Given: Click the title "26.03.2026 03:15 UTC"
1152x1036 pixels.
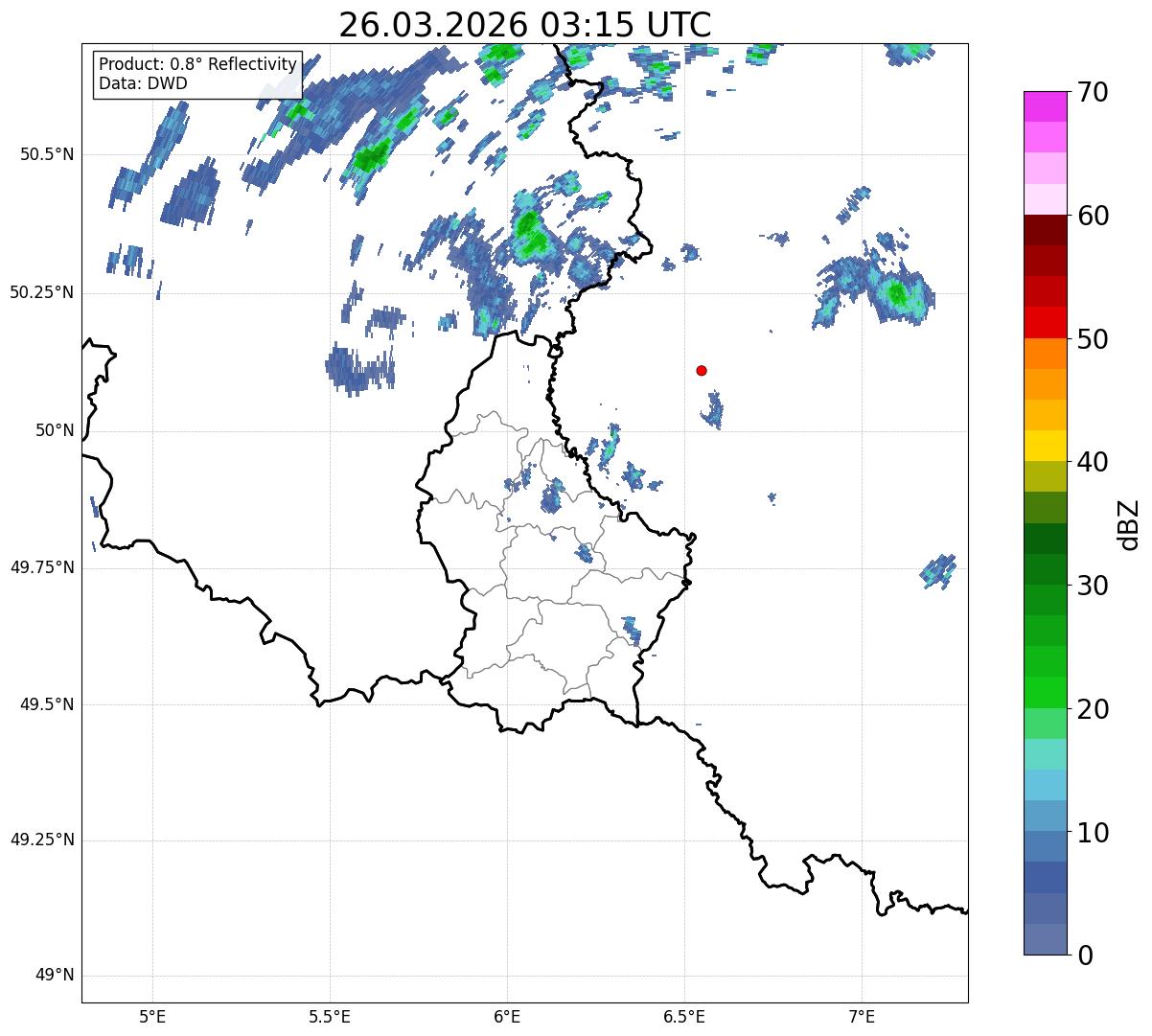Looking at the screenshot, I should [525, 25].
